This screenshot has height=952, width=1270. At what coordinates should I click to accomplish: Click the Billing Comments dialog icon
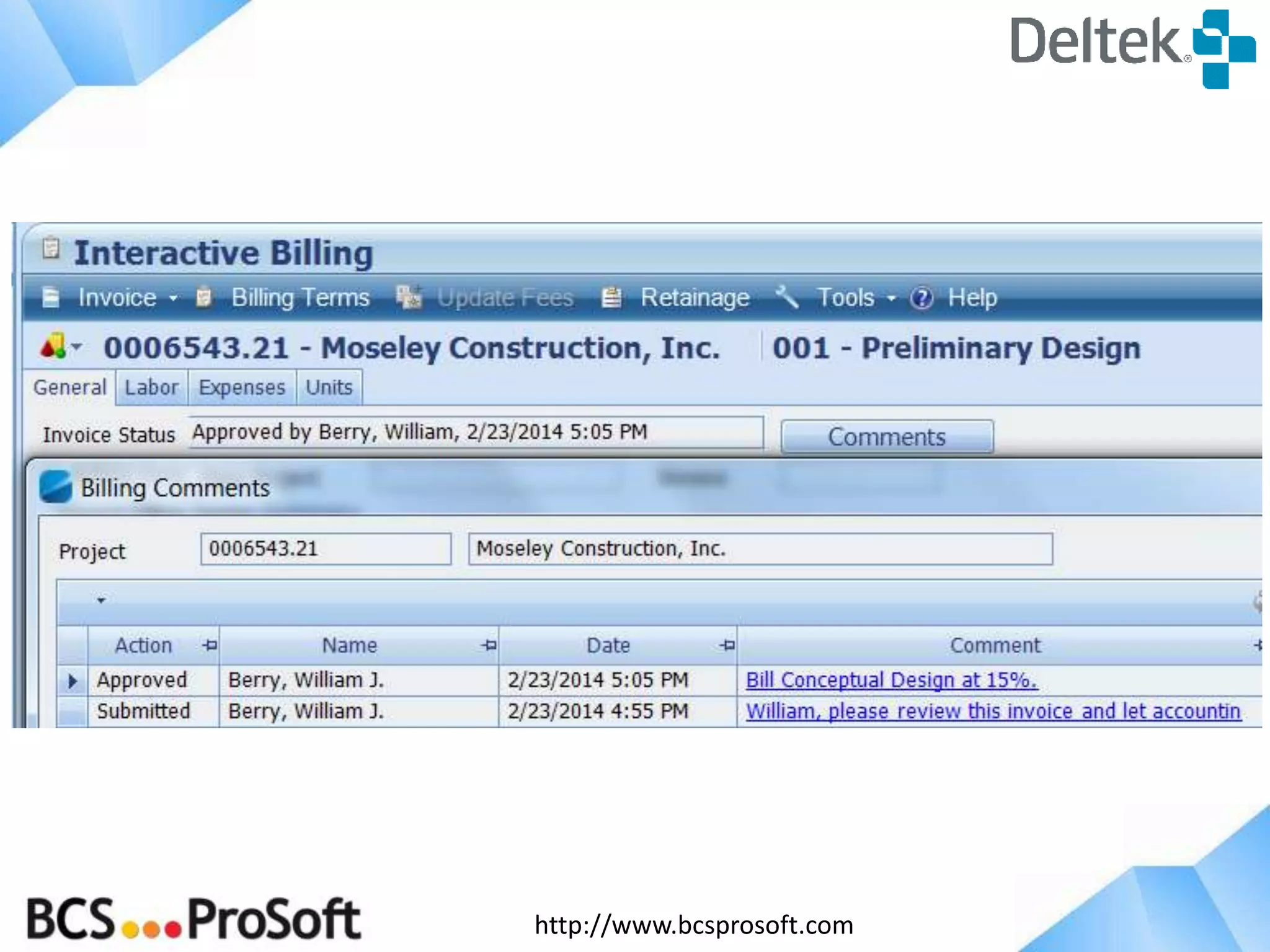(56, 487)
